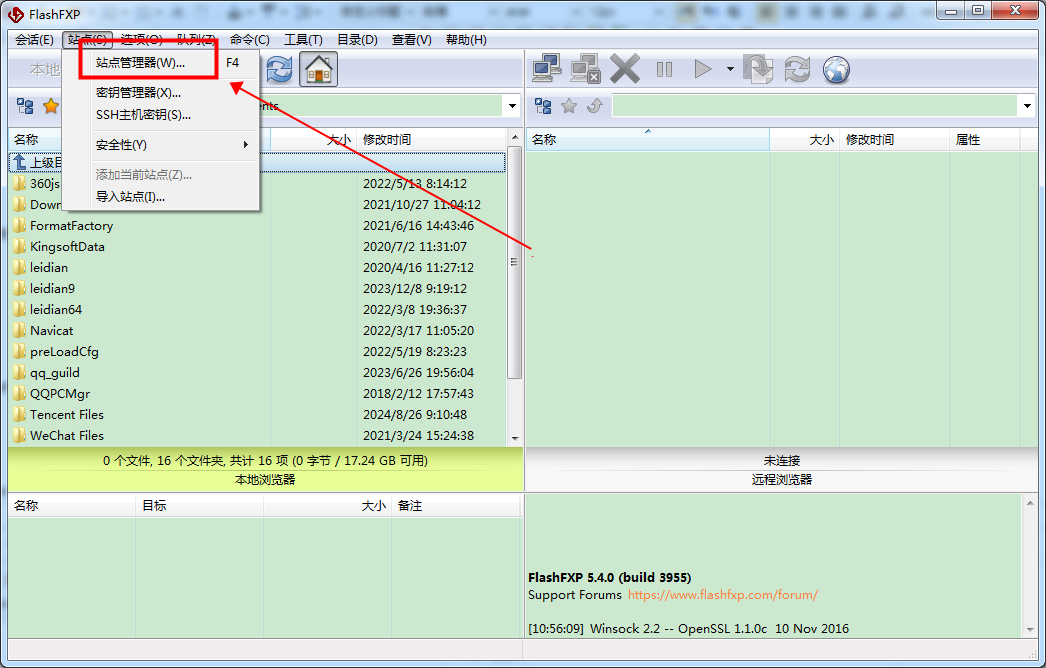Viewport: 1046px width, 668px height.
Task: Click the local Refresh icon
Action: [279, 69]
